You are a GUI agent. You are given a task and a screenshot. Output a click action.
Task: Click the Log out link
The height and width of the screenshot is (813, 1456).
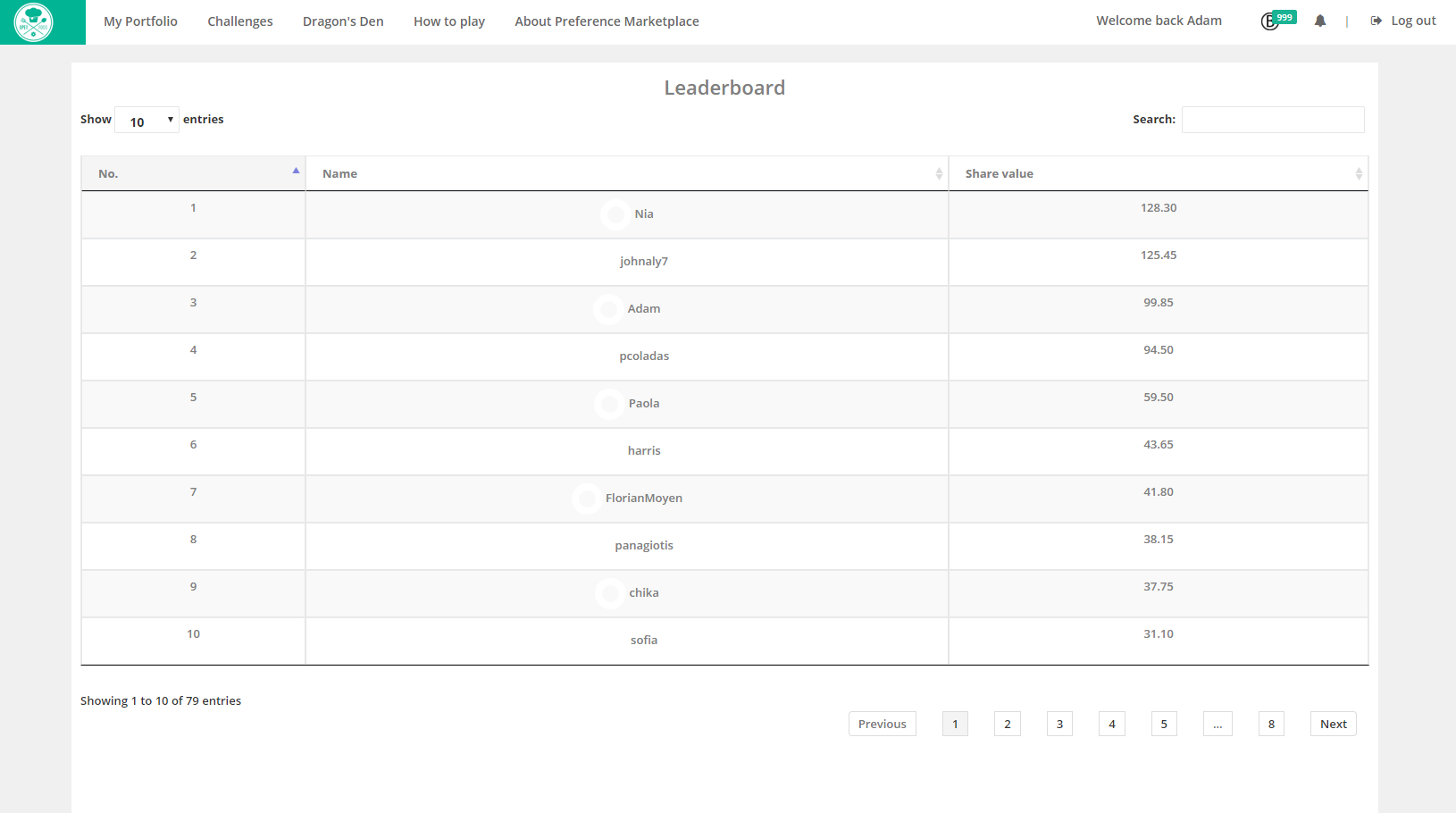[x=1413, y=21]
